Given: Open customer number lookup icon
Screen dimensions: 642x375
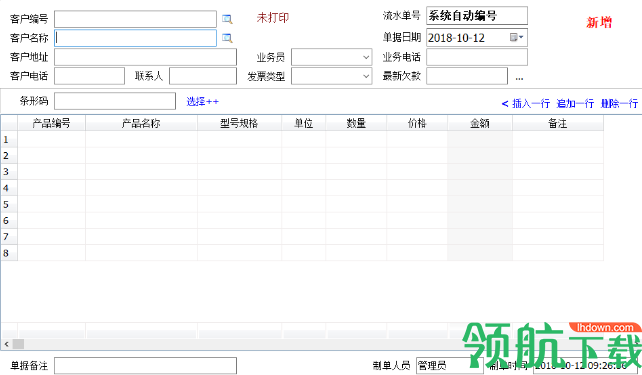Looking at the screenshot, I should [227, 19].
